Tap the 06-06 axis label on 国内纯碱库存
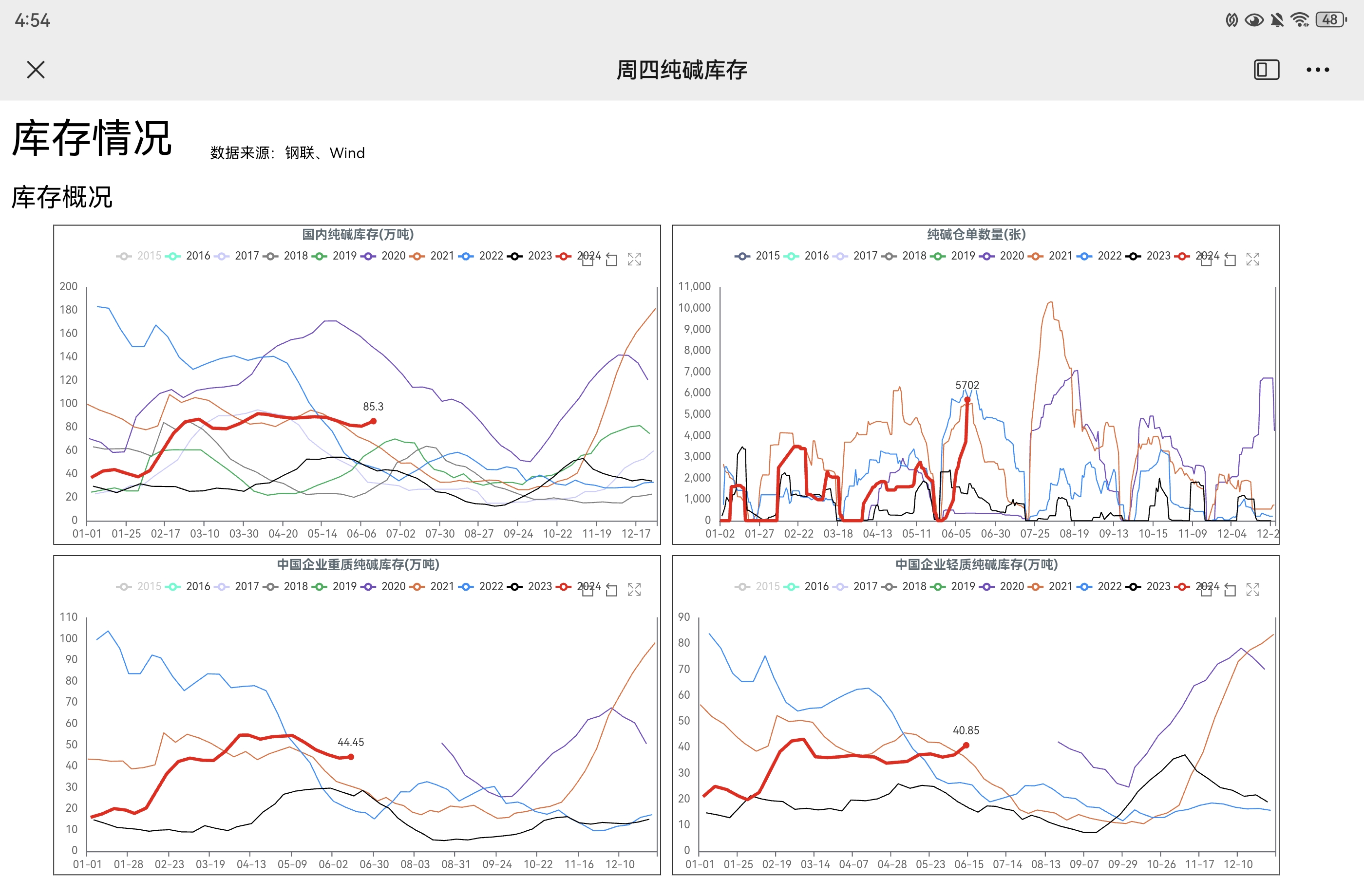This screenshot has height=896, width=1364. (361, 534)
